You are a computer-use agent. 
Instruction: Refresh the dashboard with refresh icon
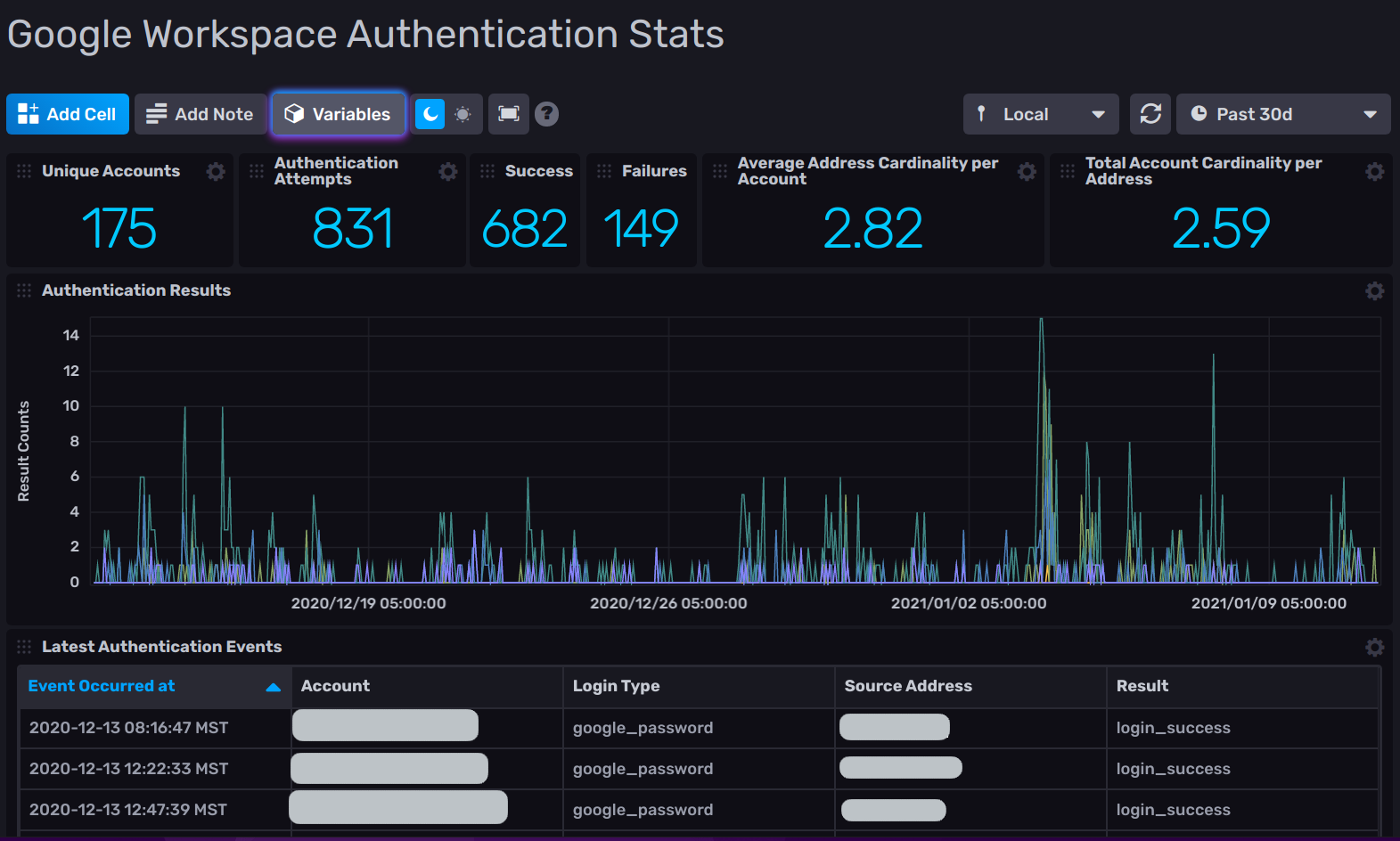click(x=1150, y=114)
